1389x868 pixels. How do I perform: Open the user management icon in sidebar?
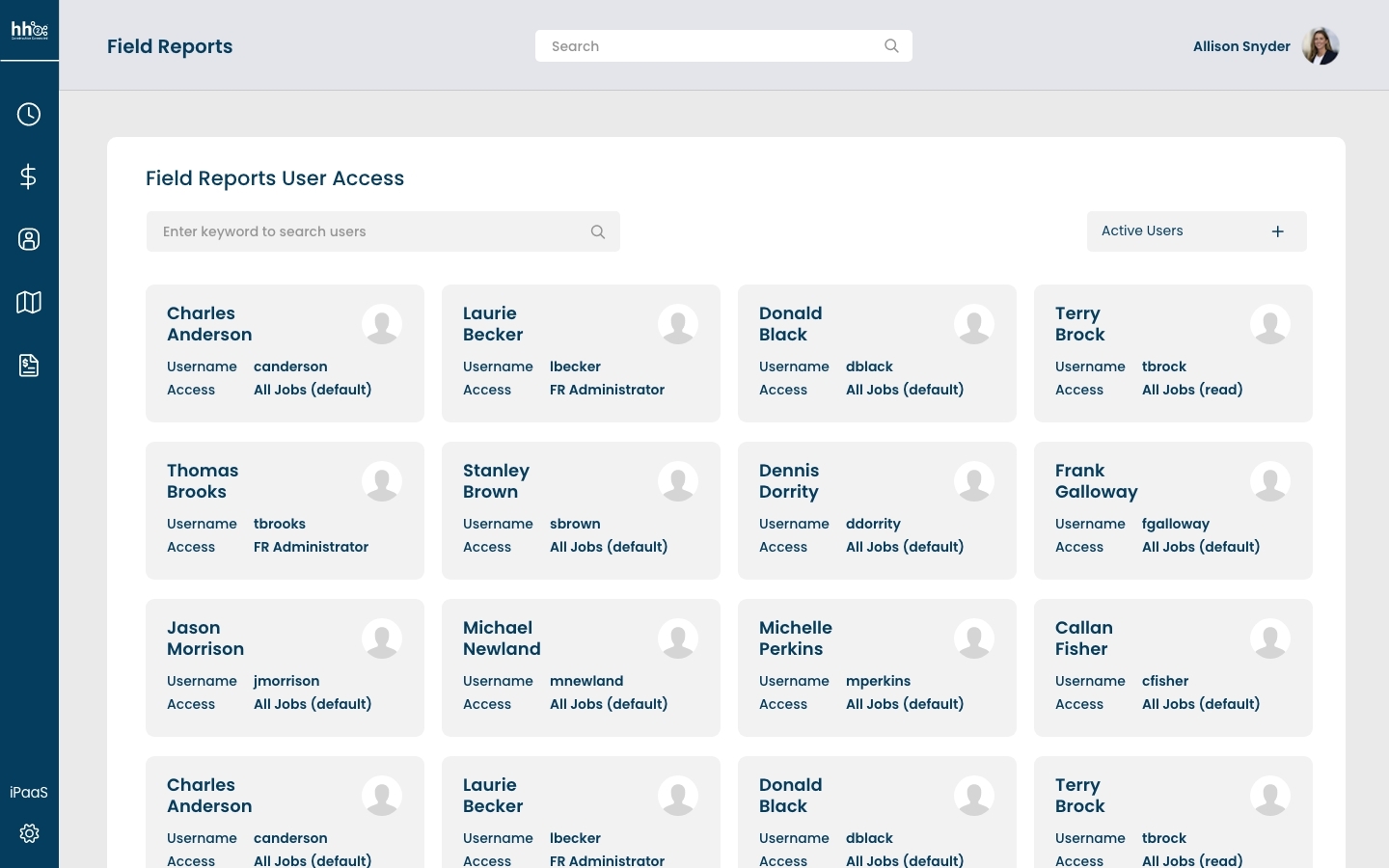point(29,239)
